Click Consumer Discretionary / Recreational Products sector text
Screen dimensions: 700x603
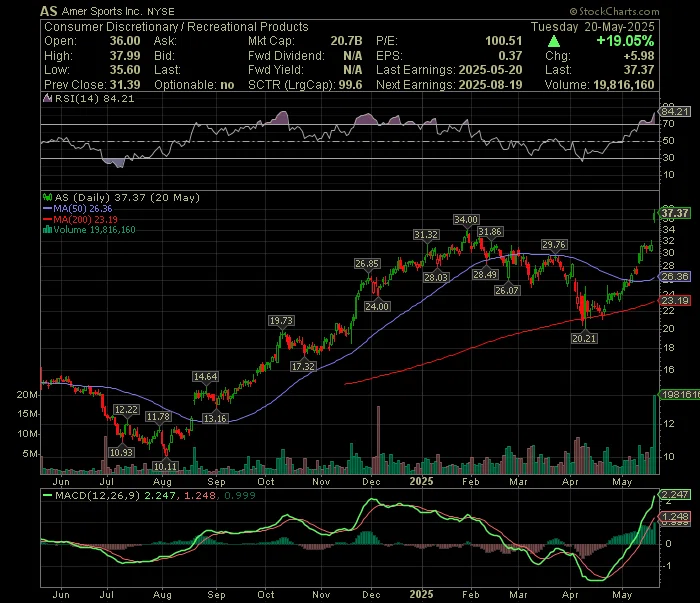click(176, 27)
